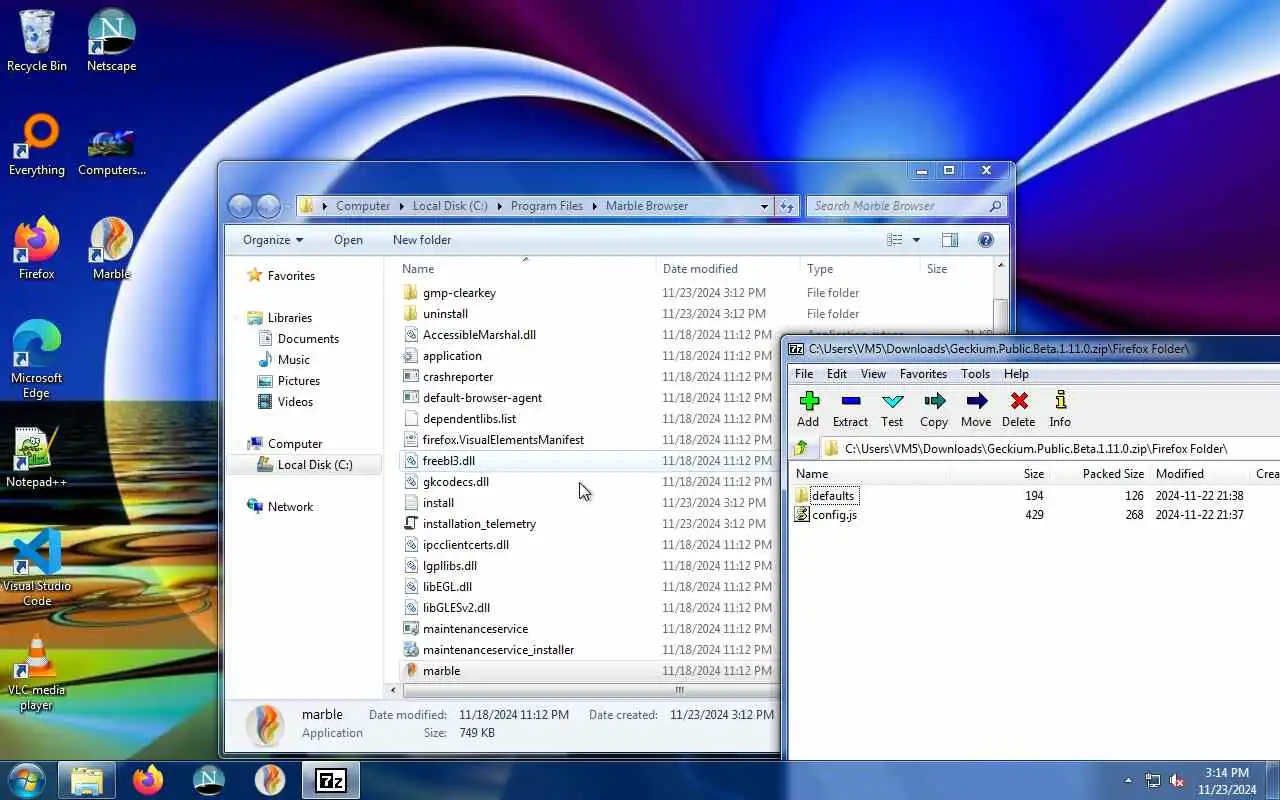
Task: Open the 7-Zip File menu
Action: point(804,374)
